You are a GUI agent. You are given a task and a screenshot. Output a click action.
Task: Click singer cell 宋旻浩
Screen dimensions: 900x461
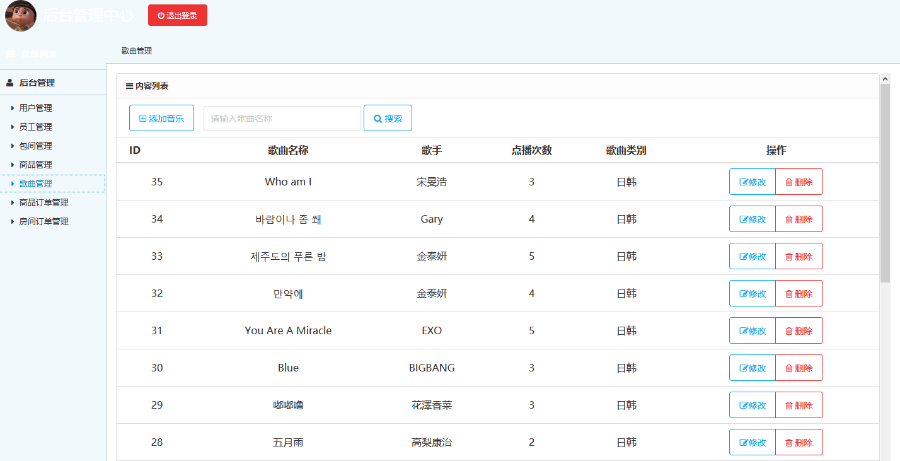(x=432, y=182)
